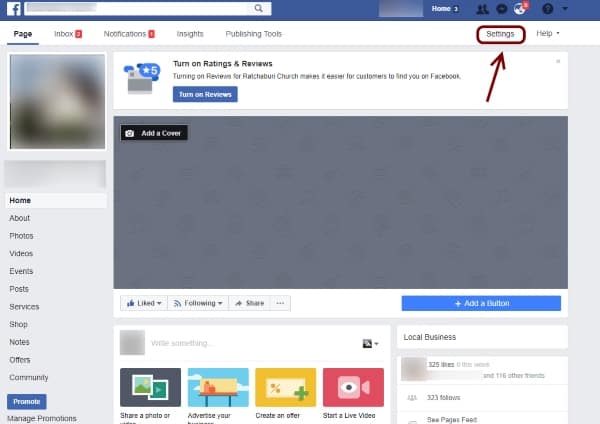The width and height of the screenshot is (600, 424).
Task: Click the Add a Button button
Action: [481, 303]
